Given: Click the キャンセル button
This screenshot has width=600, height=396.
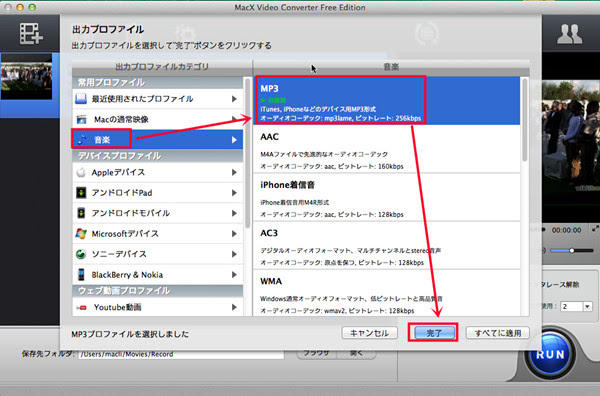Looking at the screenshot, I should point(369,333).
